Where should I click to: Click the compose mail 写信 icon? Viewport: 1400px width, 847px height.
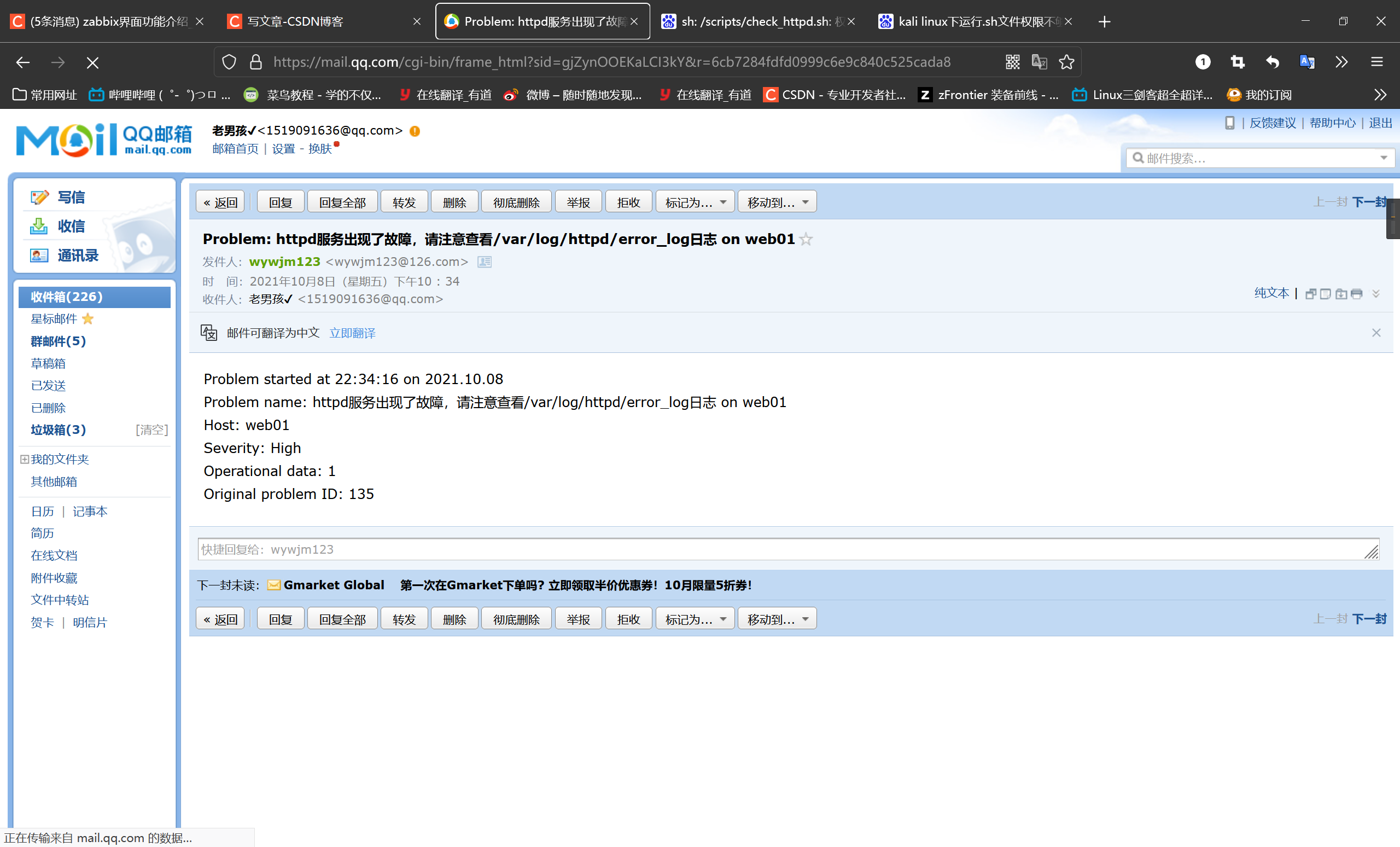[40, 198]
